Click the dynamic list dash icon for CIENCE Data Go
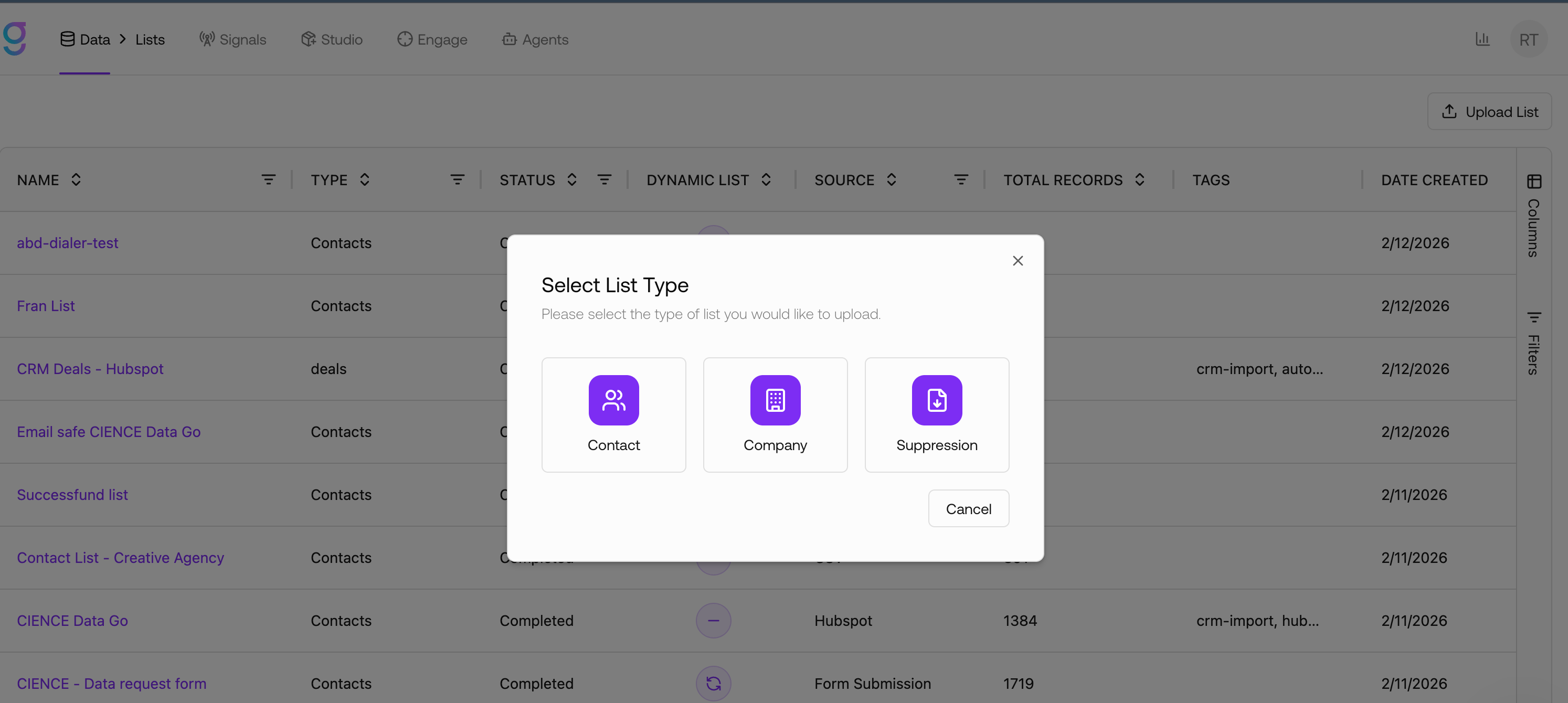Image resolution: width=1568 pixels, height=703 pixels. pyautogui.click(x=713, y=620)
